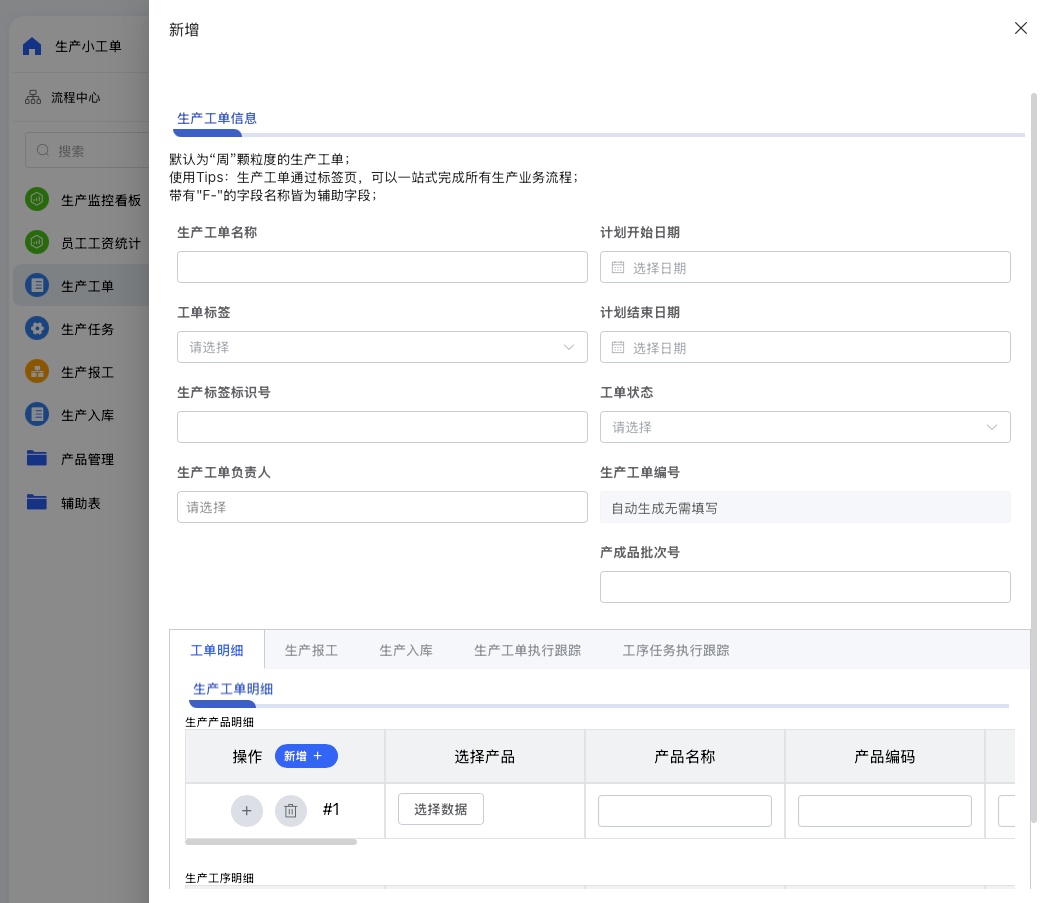Screen dimensions: 1042x903
Task: Click the 生产工单名称 input field
Action: click(382, 267)
